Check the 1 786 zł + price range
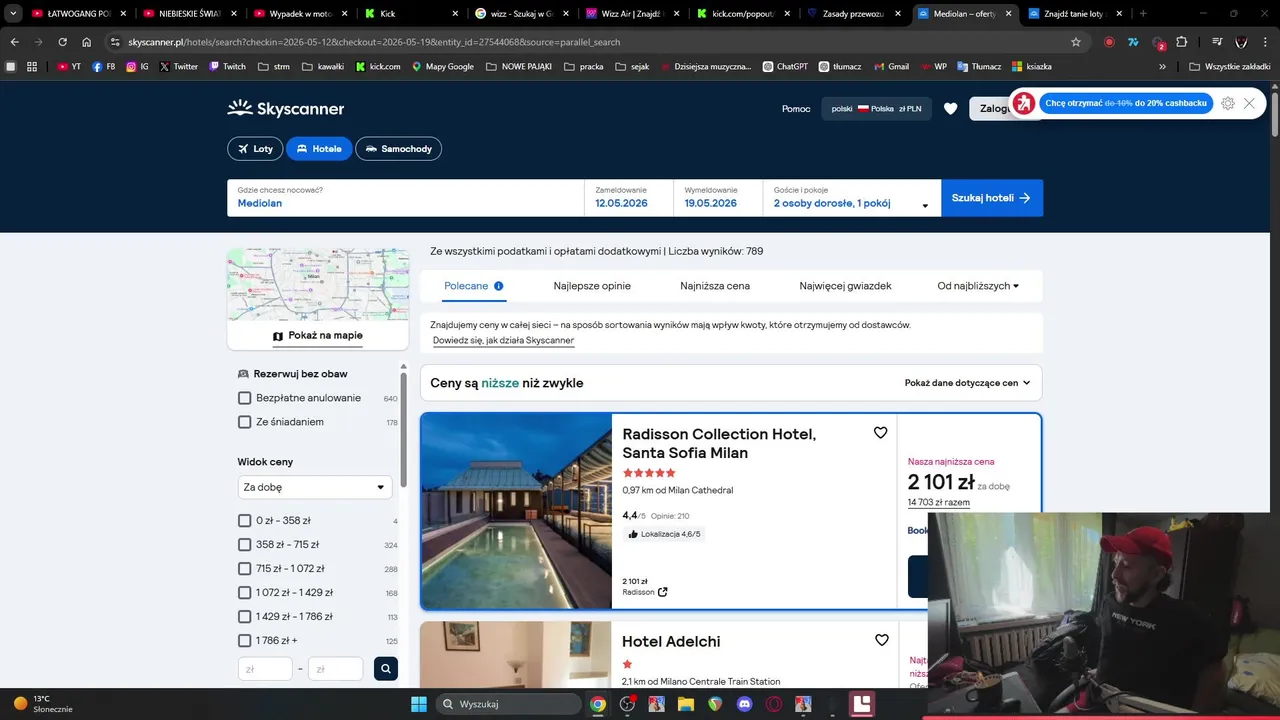Image resolution: width=1280 pixels, height=720 pixels. (244, 641)
